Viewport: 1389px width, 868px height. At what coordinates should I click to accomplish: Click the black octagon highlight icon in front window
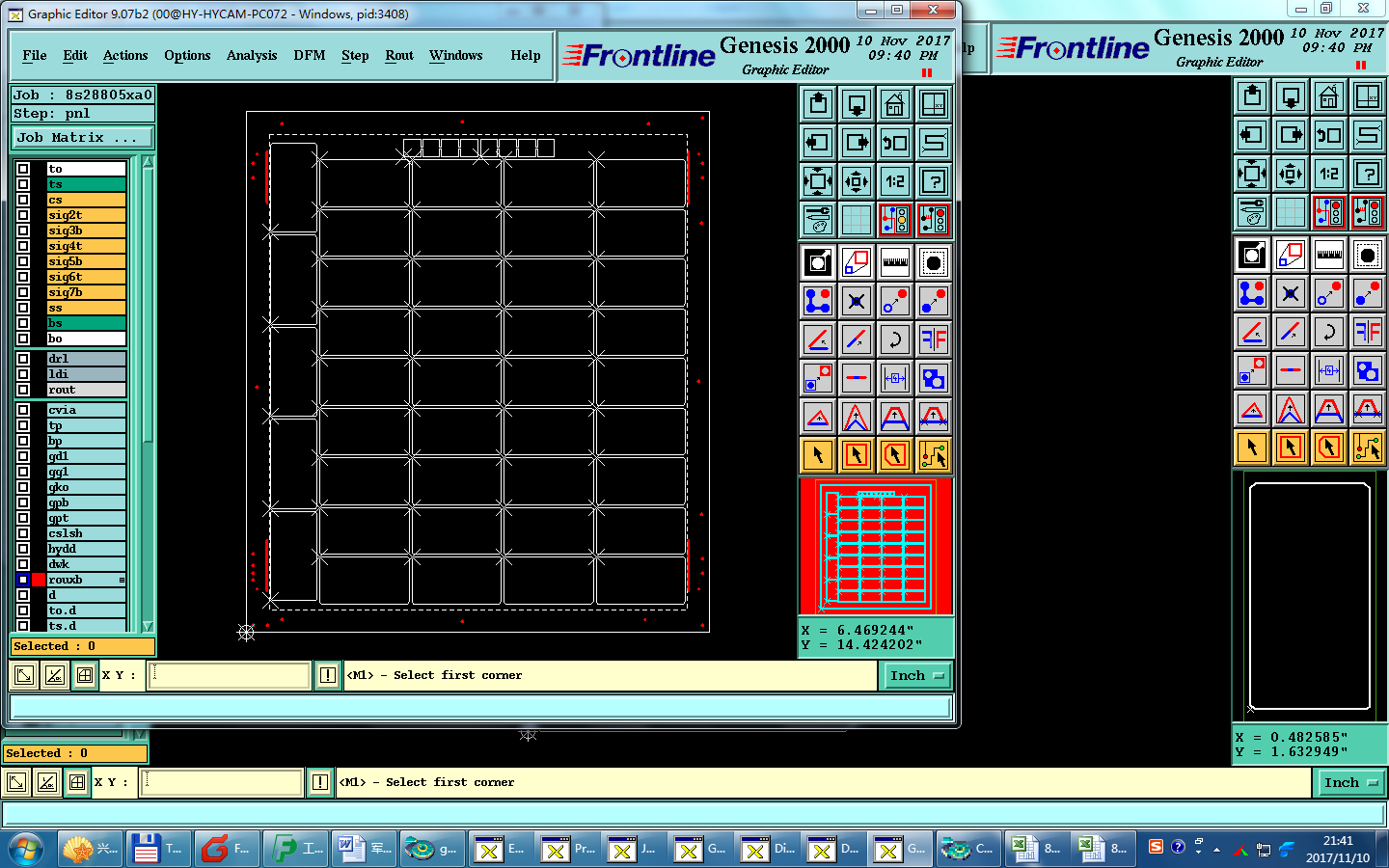[934, 261]
